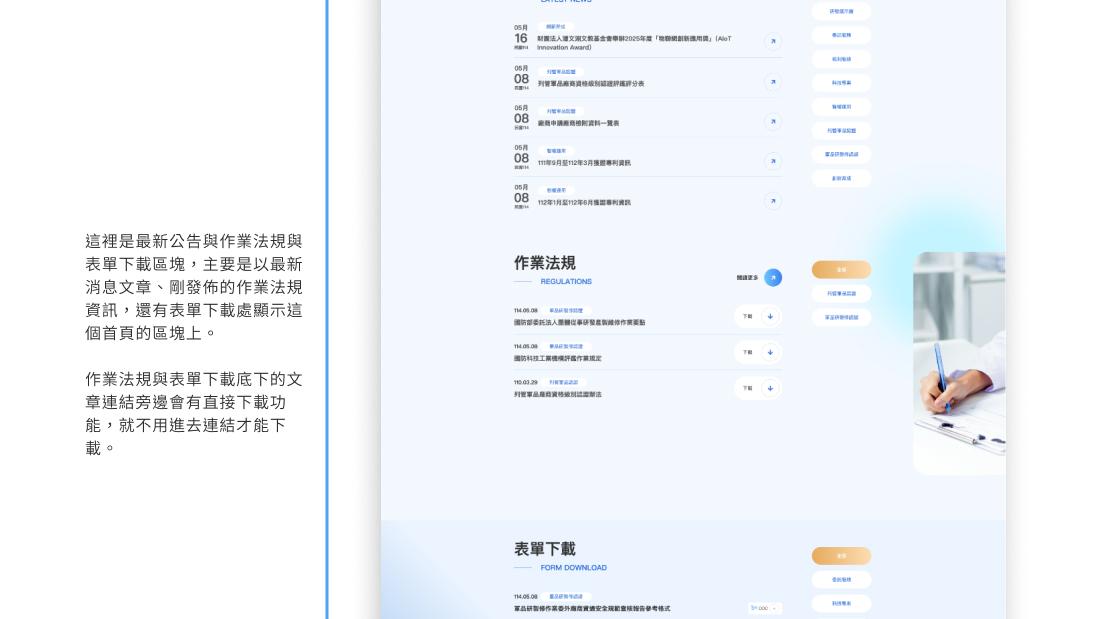Screen dimensions: 1100x619
Task: Select the gold 全部 filter in 表單下載
Action: 841,556
